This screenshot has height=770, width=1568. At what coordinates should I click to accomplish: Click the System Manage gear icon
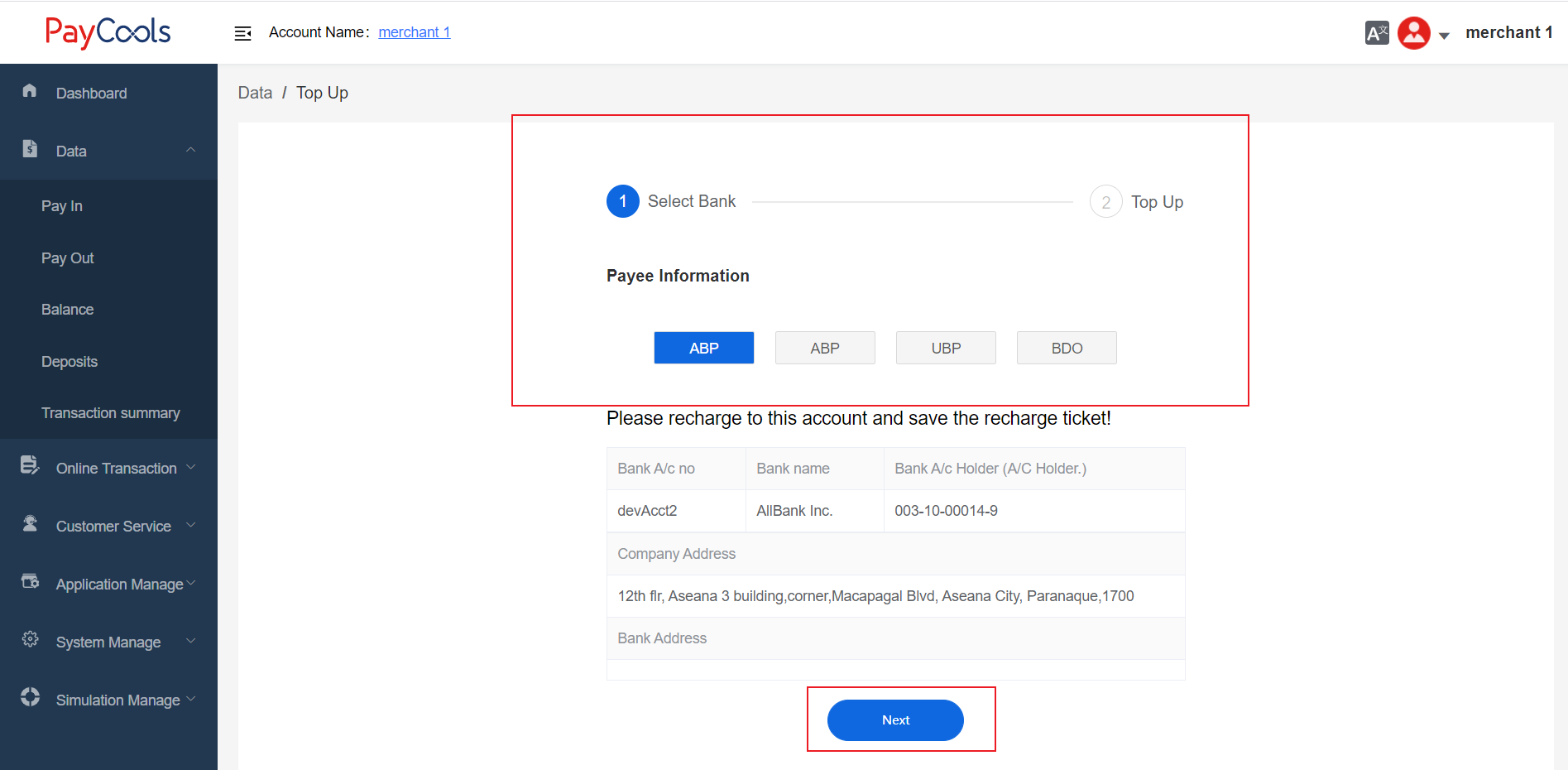point(30,640)
